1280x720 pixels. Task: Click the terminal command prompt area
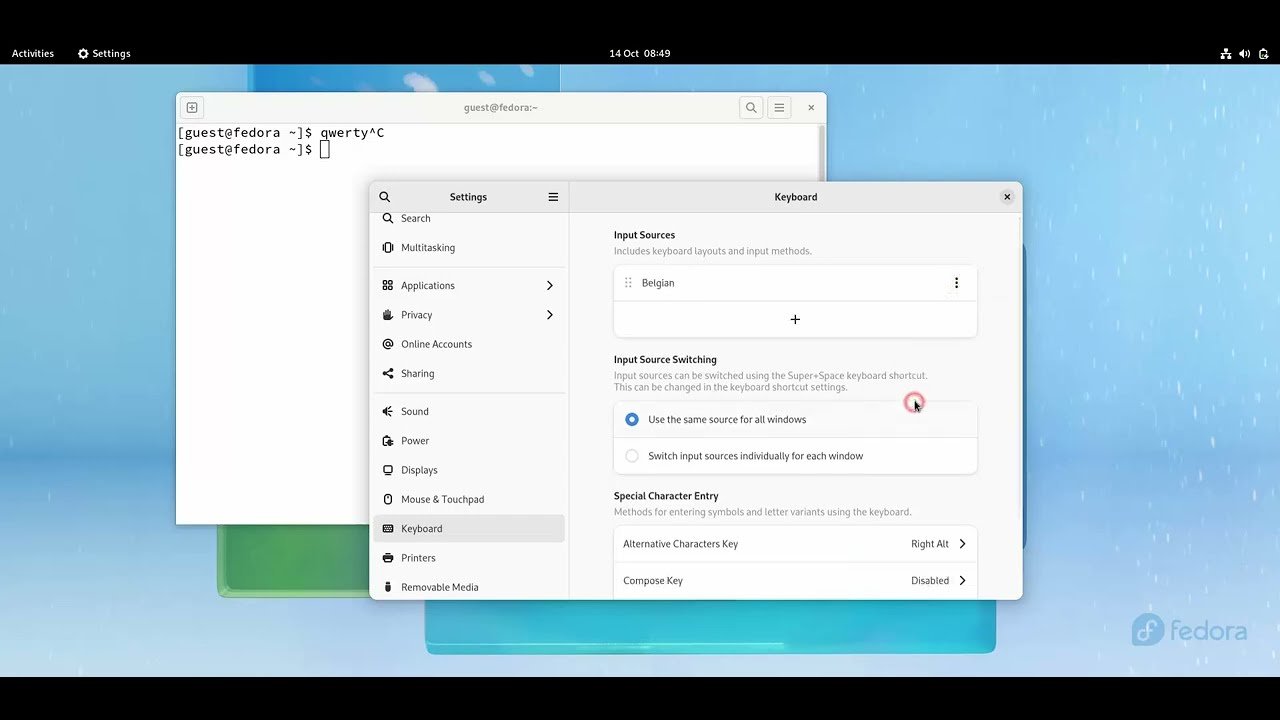click(324, 150)
